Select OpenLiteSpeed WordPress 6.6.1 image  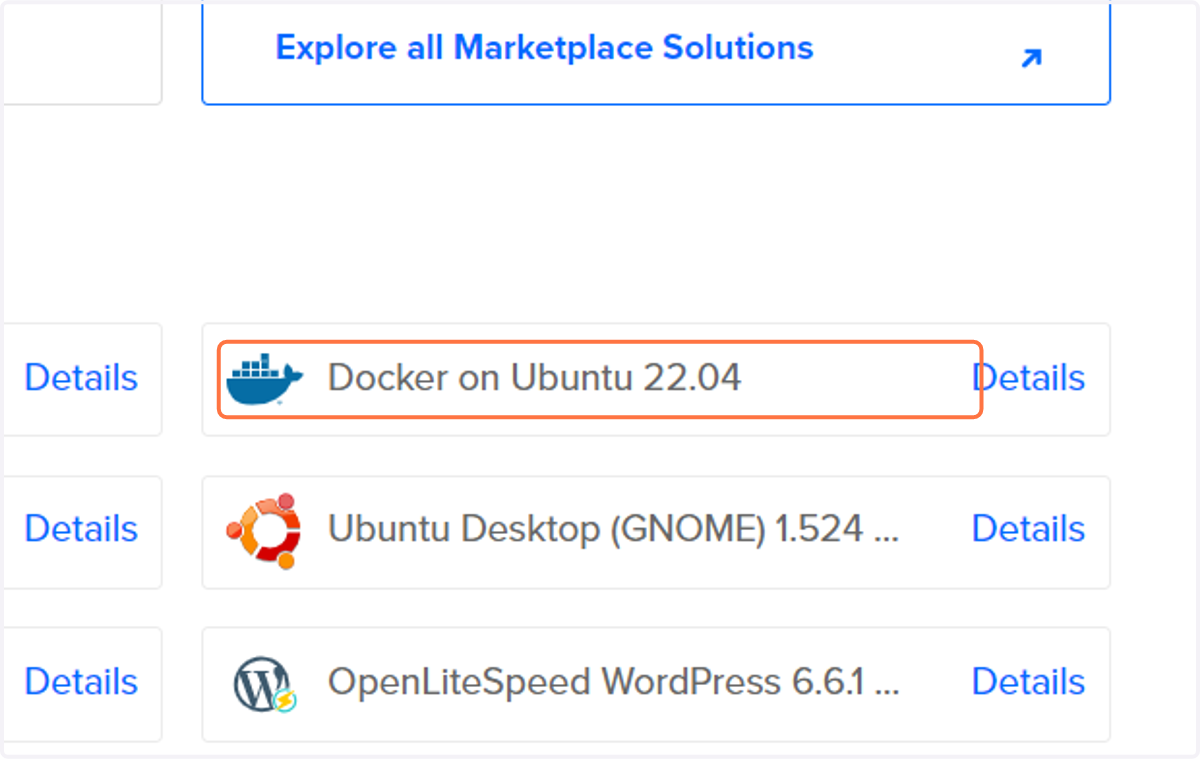click(x=613, y=682)
